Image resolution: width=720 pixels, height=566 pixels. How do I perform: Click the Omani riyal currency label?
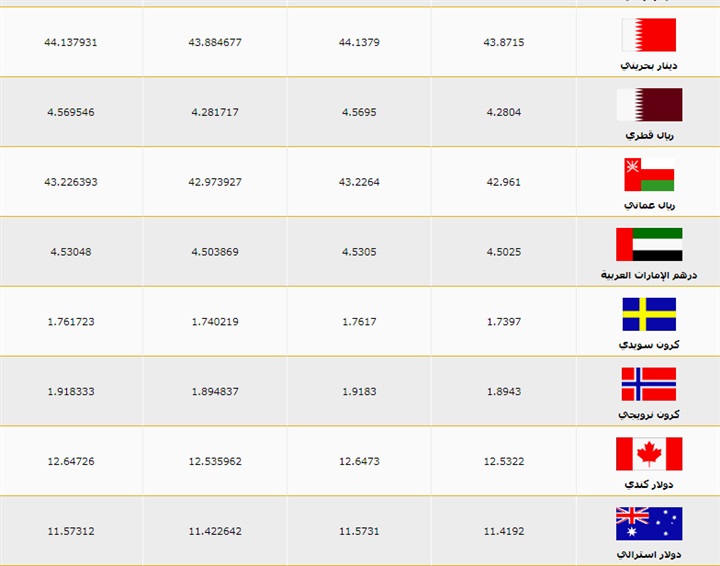click(649, 204)
